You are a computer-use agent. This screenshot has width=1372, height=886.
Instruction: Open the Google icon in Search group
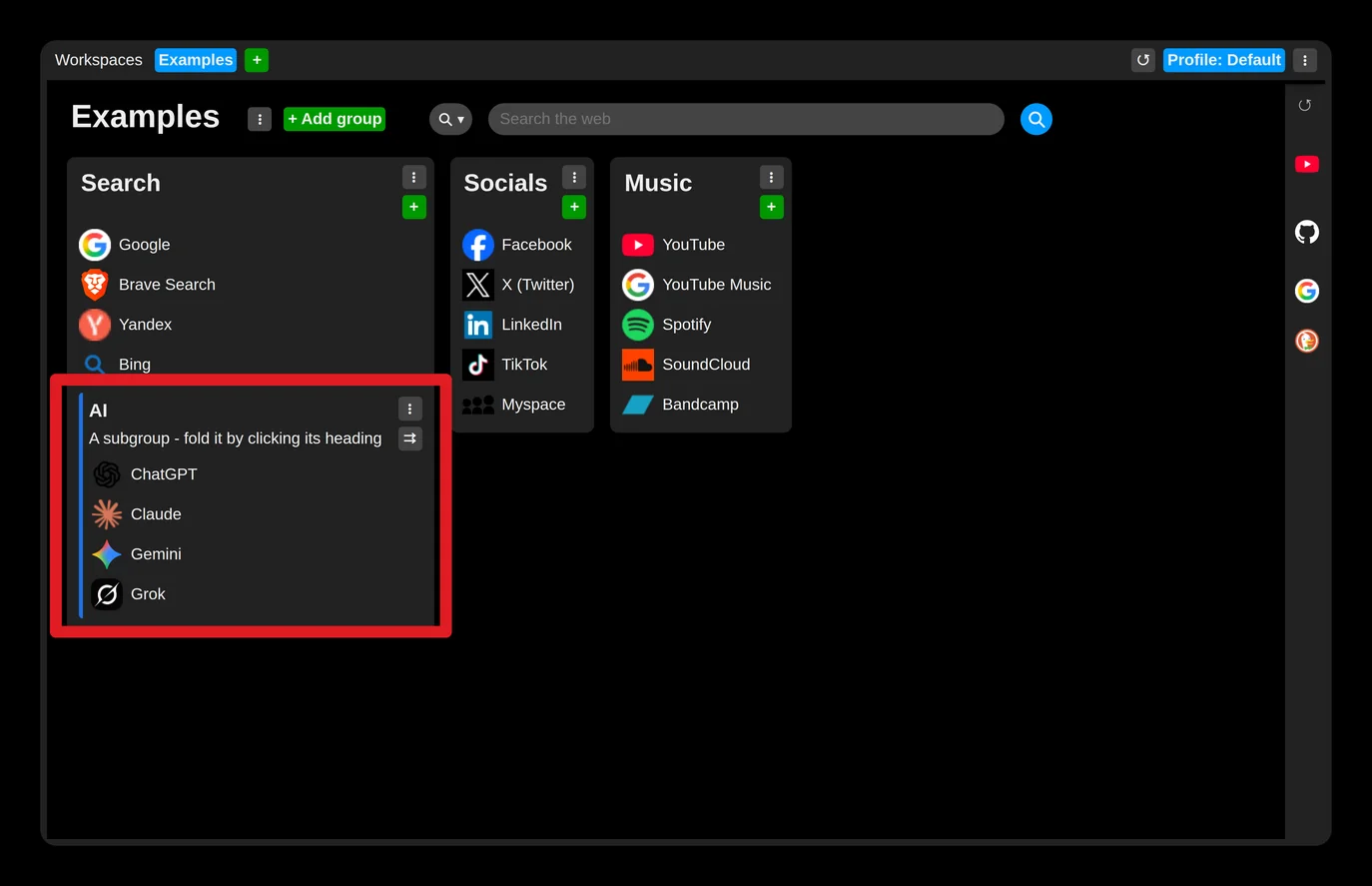tap(95, 245)
